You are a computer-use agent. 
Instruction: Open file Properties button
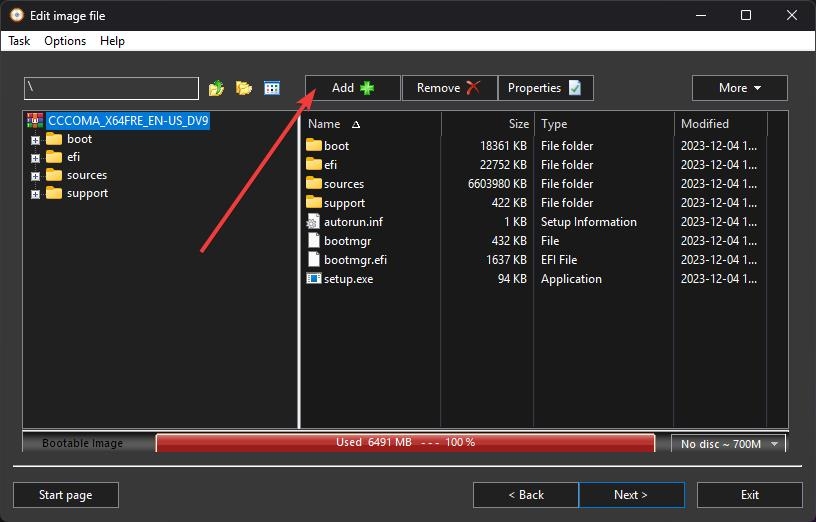tap(546, 88)
